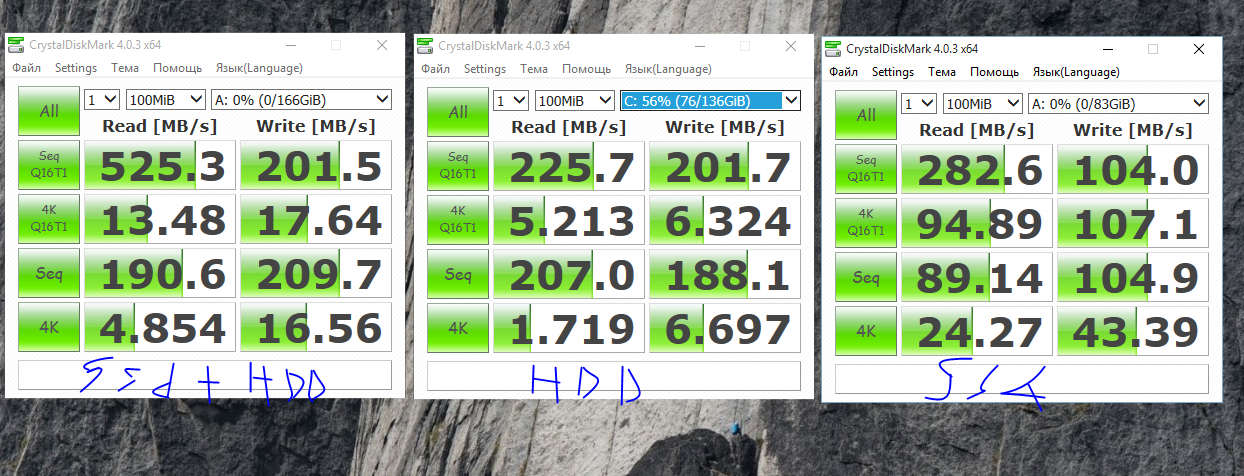
Task: Click CrystalDiskMark app icon in 83GiB window title
Action: pos(833,49)
